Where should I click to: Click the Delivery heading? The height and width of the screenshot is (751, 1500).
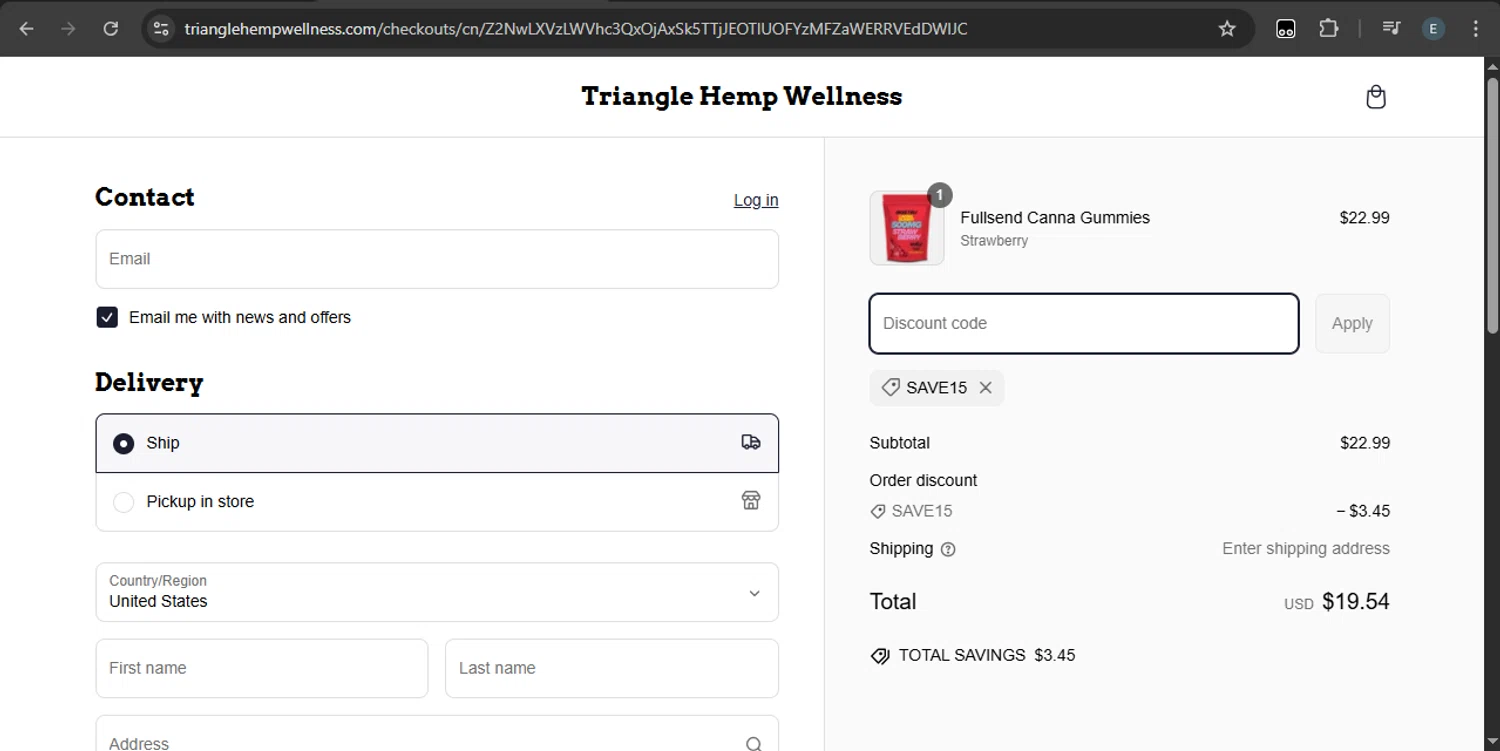coord(149,383)
